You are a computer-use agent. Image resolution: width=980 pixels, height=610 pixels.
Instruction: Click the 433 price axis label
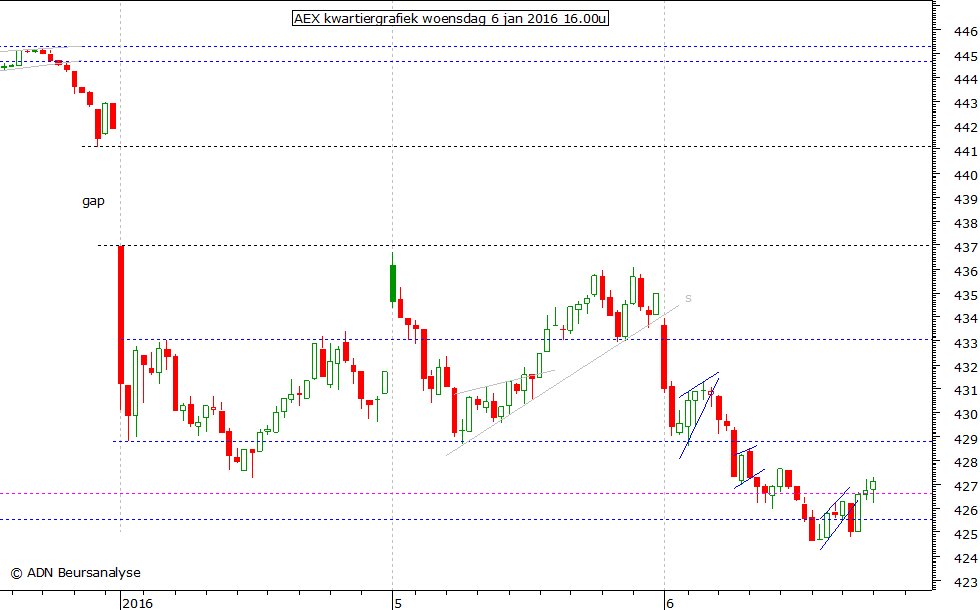click(x=966, y=343)
